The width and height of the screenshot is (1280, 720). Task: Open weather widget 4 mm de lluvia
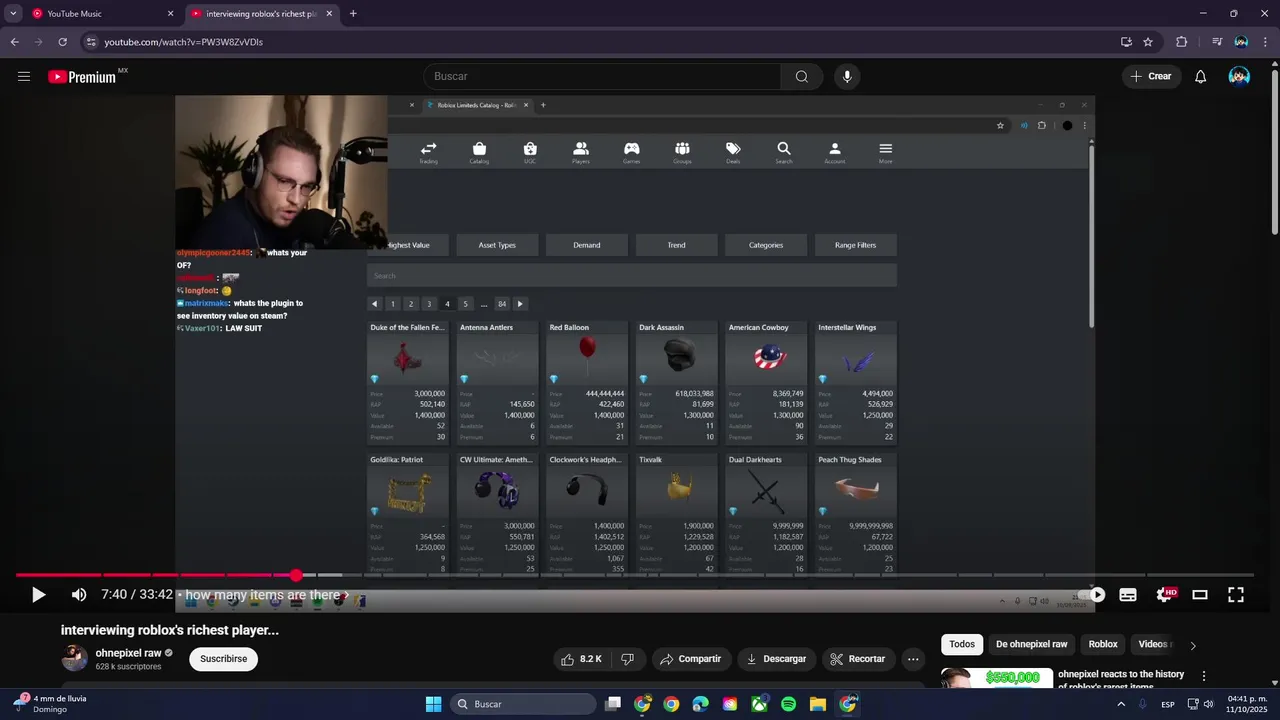50,704
